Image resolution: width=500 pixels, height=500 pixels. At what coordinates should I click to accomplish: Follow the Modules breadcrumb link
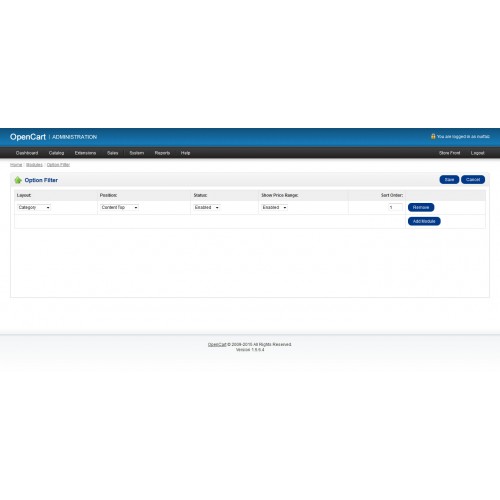tap(34, 165)
